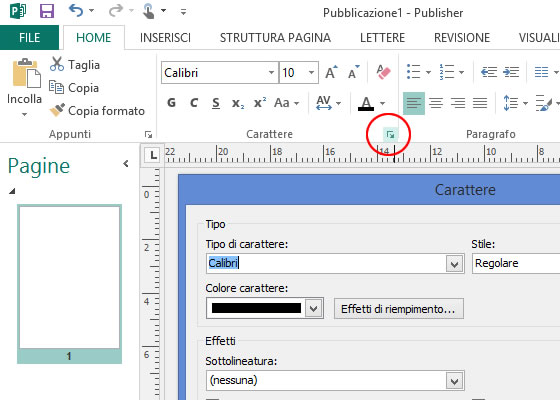Open the Appunti dialog launcher
560x400 pixels.
pyautogui.click(x=148, y=134)
